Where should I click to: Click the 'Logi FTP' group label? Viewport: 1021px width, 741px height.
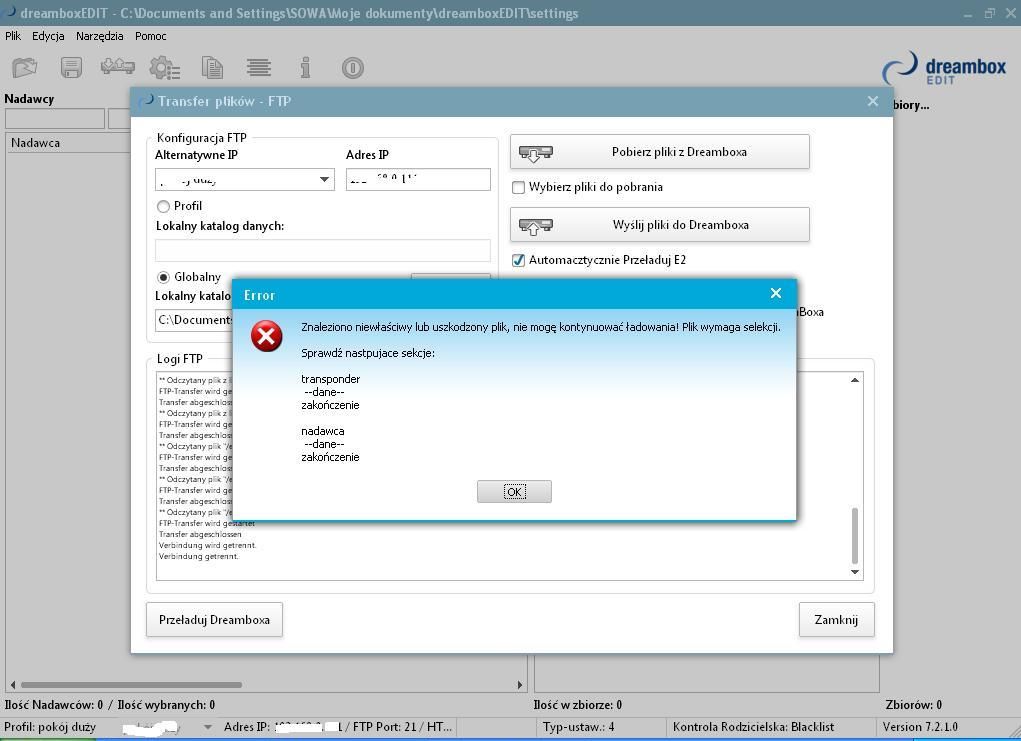click(x=180, y=359)
